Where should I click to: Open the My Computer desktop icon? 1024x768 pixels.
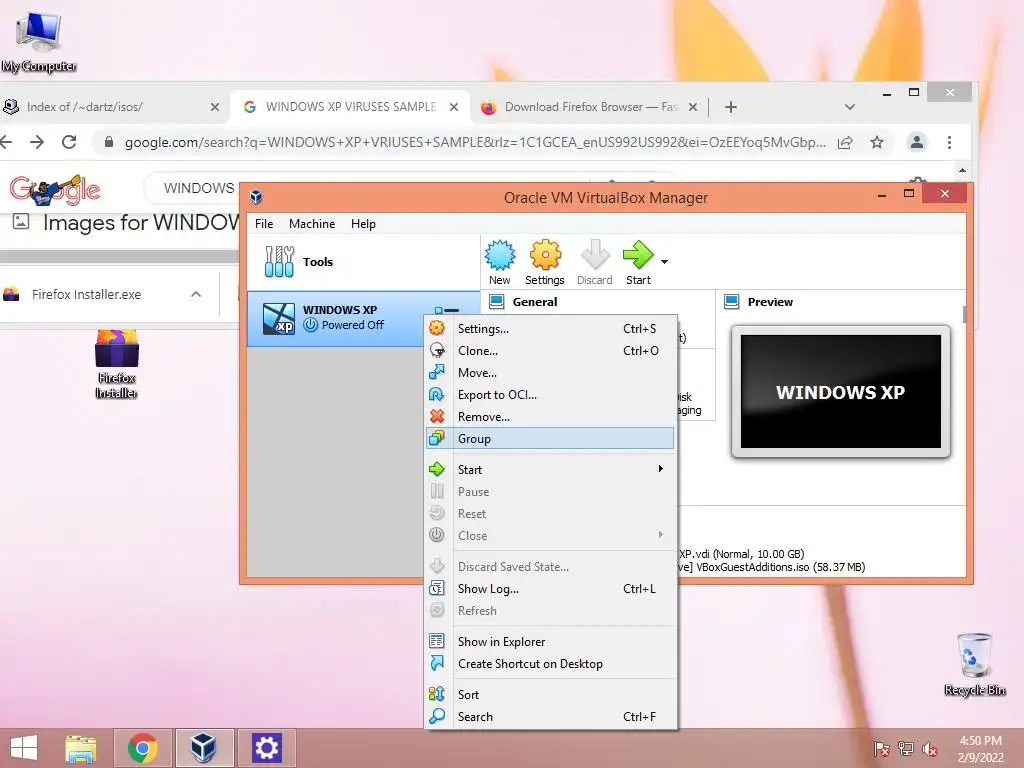pos(39,42)
